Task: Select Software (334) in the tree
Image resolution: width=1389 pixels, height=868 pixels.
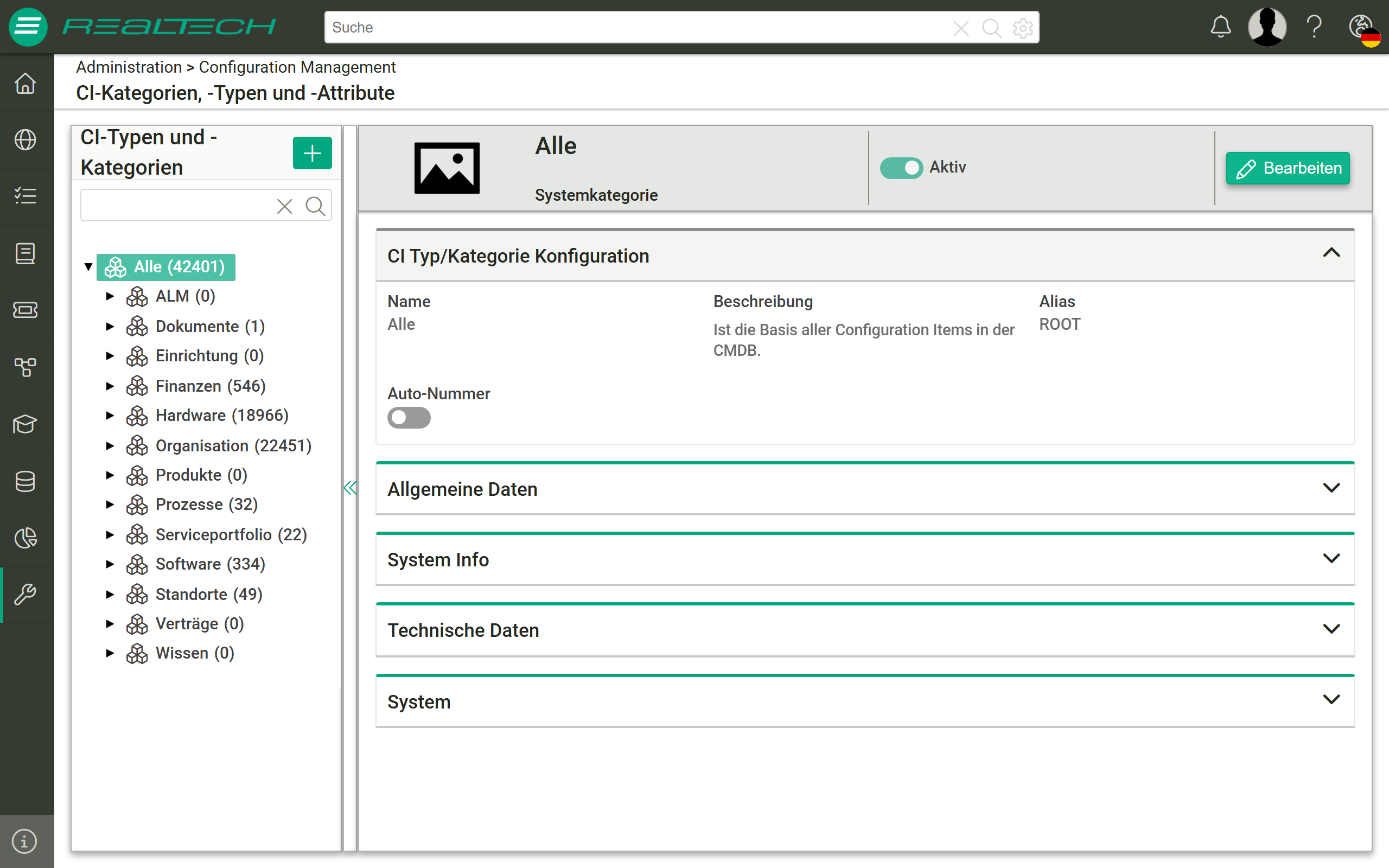Action: [x=210, y=564]
